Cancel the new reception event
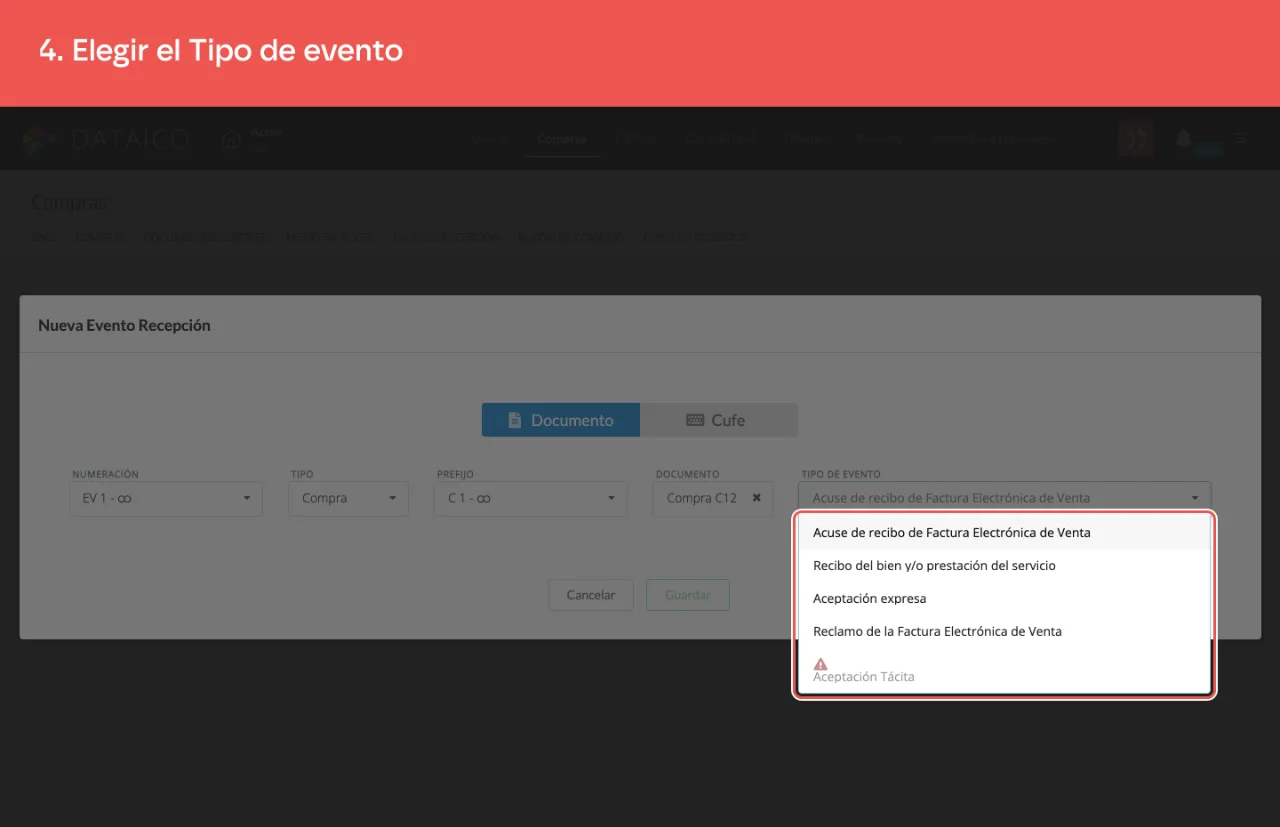 pos(591,595)
